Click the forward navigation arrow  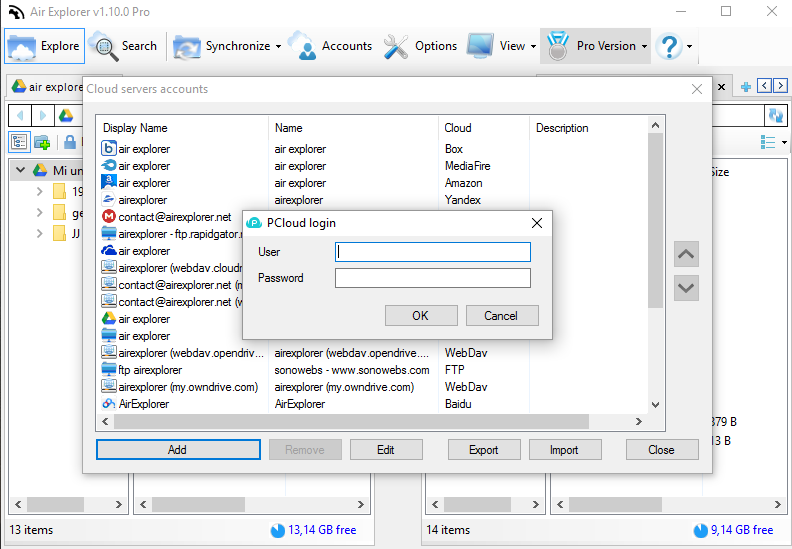click(43, 116)
